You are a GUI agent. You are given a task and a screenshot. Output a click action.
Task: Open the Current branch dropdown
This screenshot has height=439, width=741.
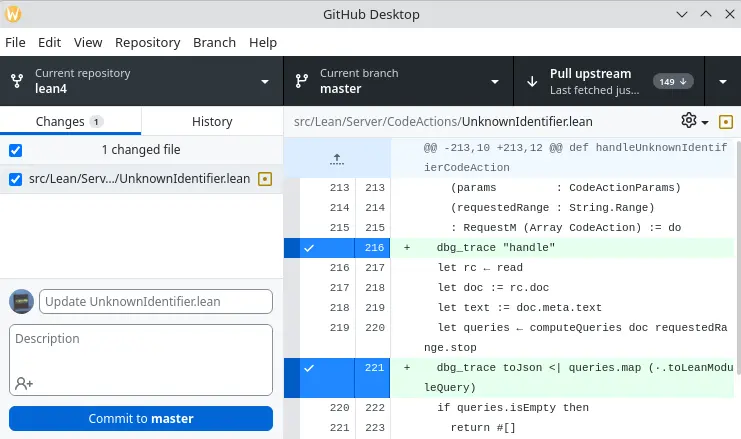click(398, 81)
